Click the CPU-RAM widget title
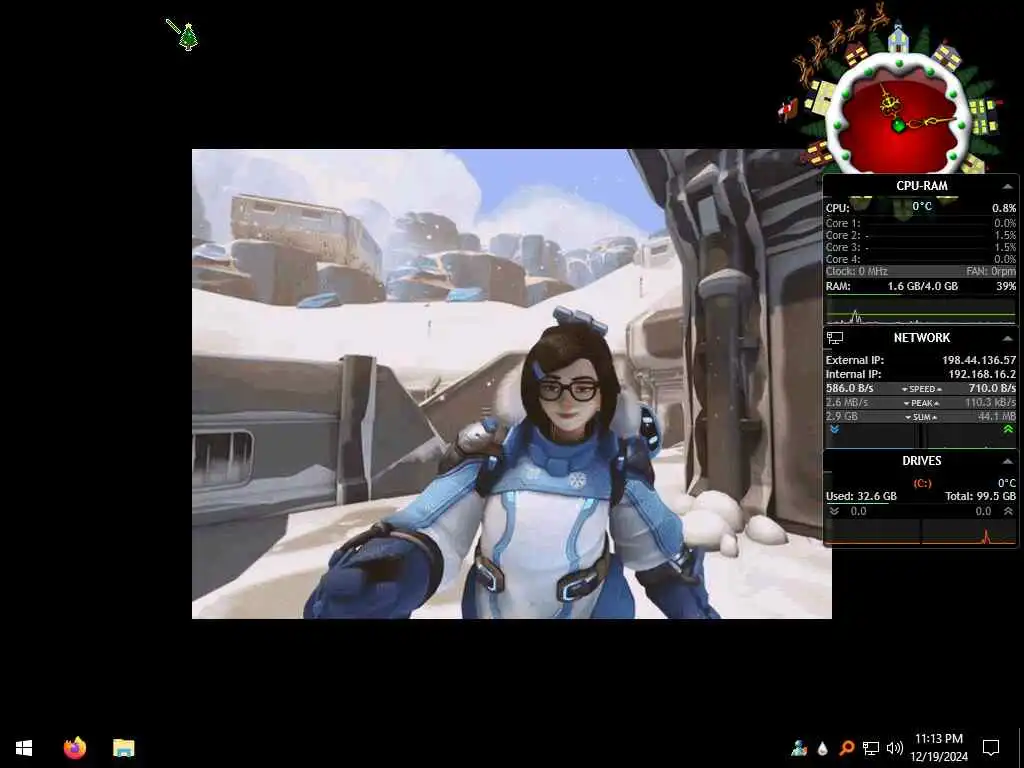This screenshot has width=1024, height=768. coord(921,186)
